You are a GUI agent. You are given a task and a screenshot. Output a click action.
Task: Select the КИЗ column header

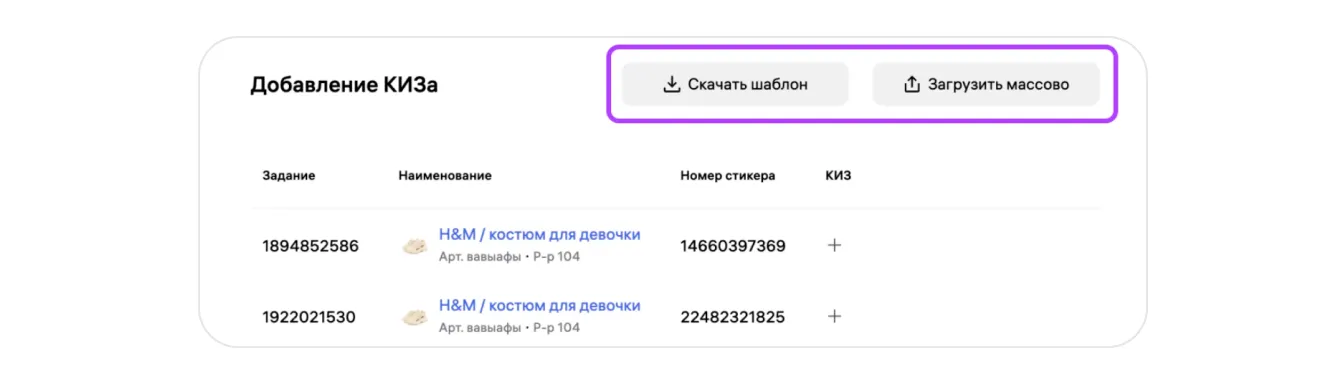tap(838, 175)
